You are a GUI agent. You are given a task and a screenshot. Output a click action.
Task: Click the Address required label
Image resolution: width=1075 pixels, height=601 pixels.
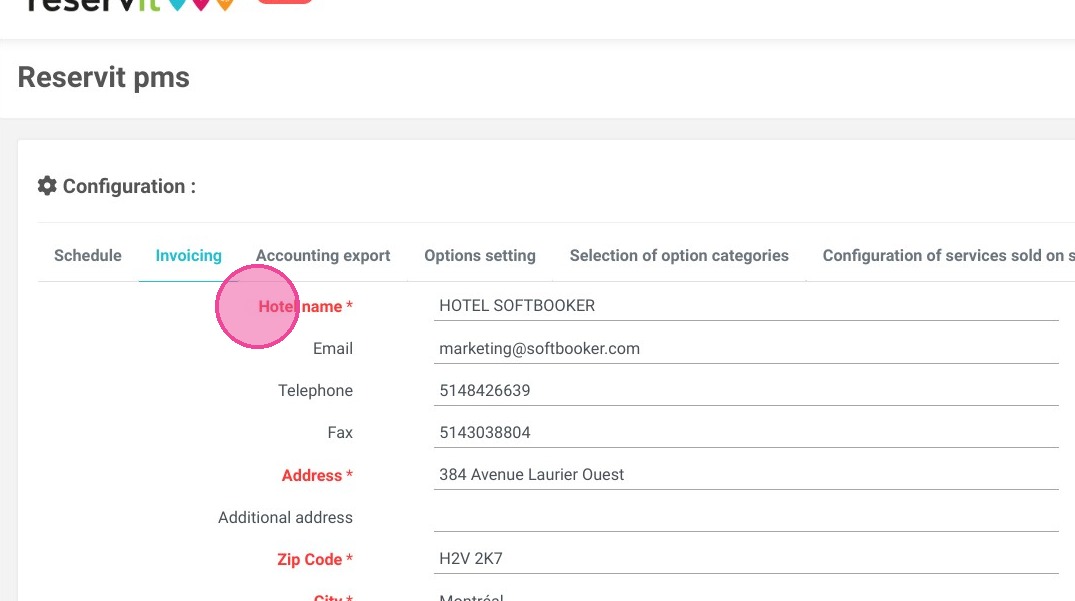[x=317, y=475]
